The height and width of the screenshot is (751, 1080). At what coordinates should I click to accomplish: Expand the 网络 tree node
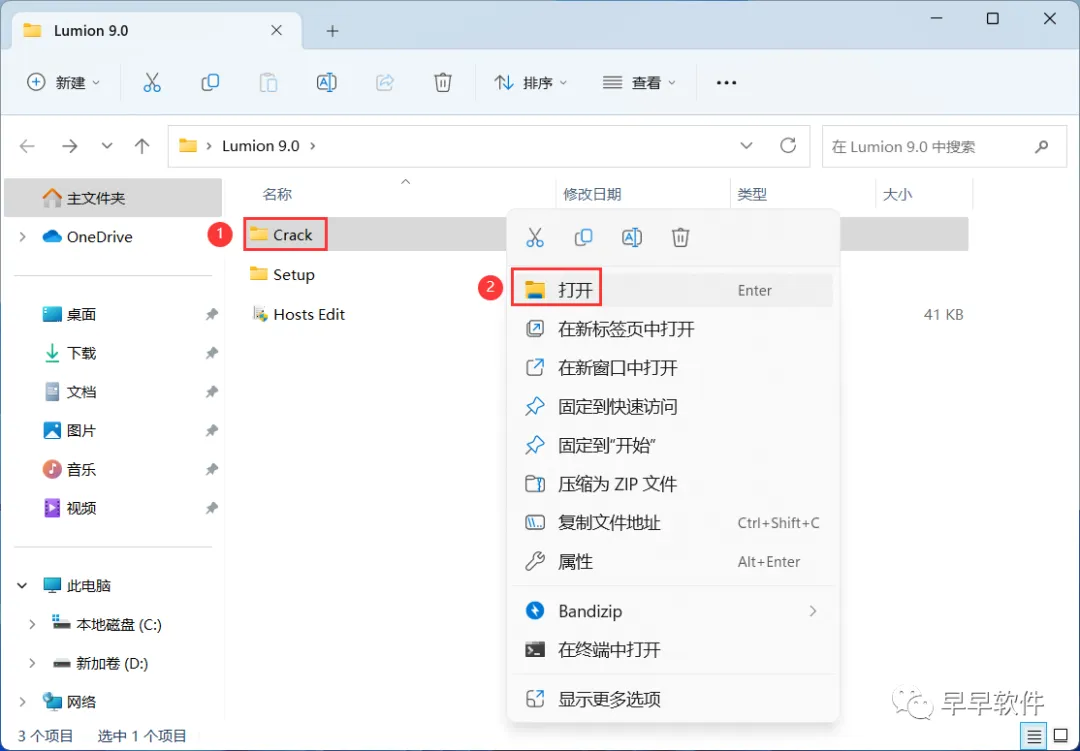pos(23,702)
